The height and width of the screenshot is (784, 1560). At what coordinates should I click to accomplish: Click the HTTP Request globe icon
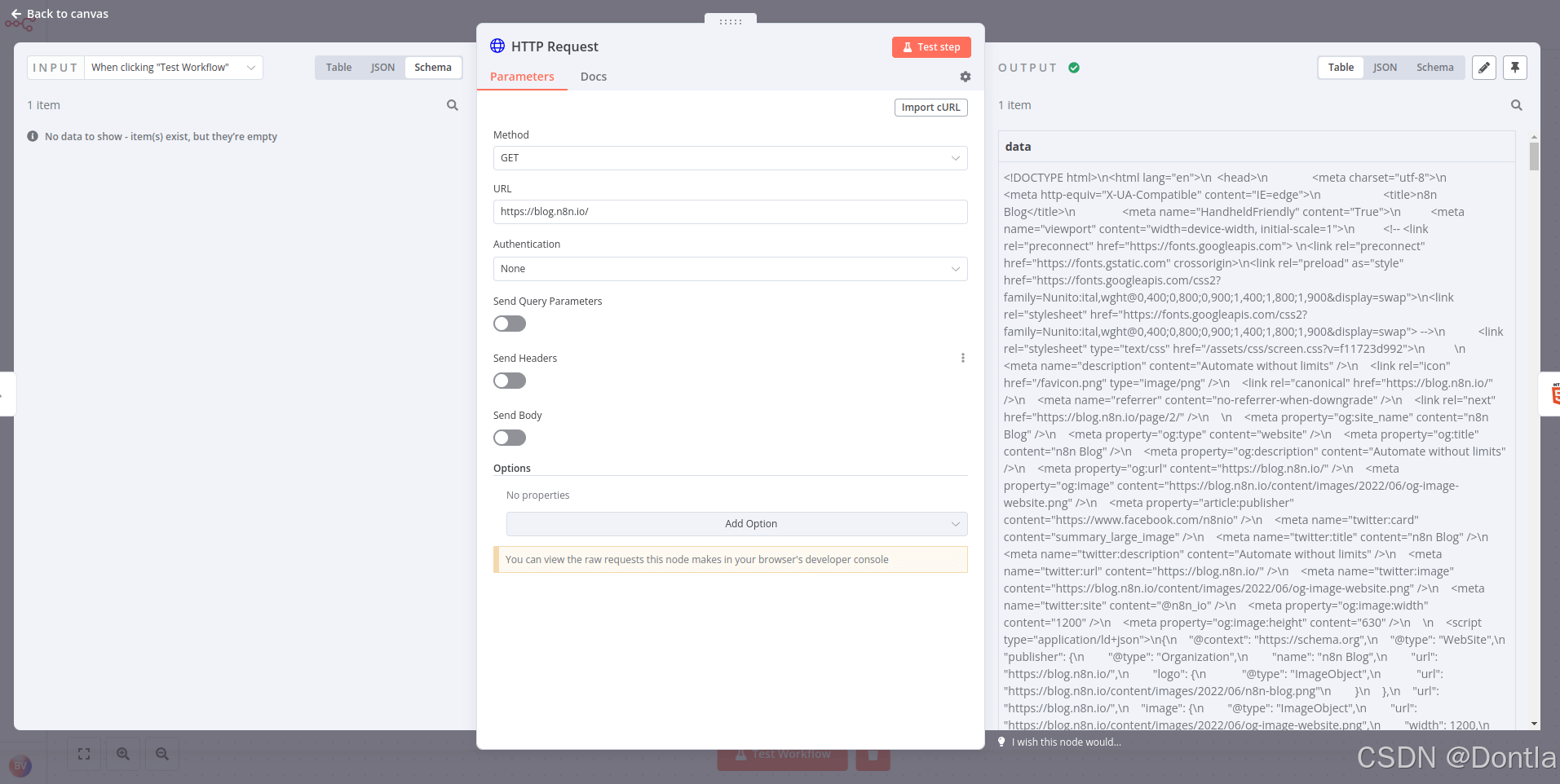[497, 46]
